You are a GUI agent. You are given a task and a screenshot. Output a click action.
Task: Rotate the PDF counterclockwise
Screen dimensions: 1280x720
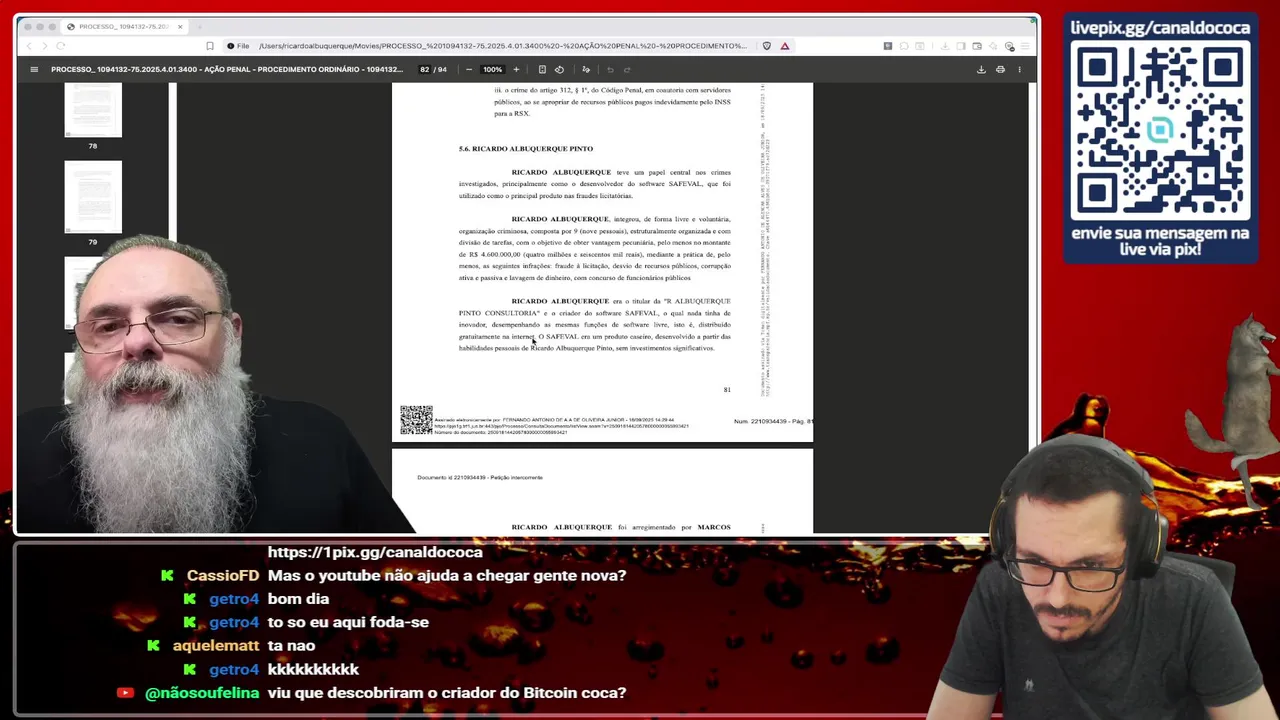pyautogui.click(x=559, y=69)
